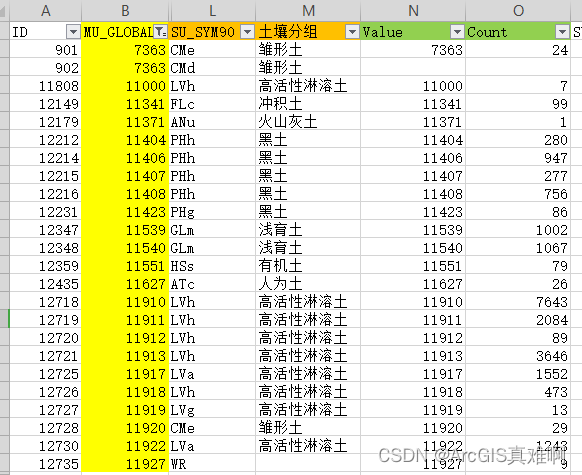The height and width of the screenshot is (475, 582).
Task: Open the 土壤分组 column filter dropdown
Action: point(352,32)
